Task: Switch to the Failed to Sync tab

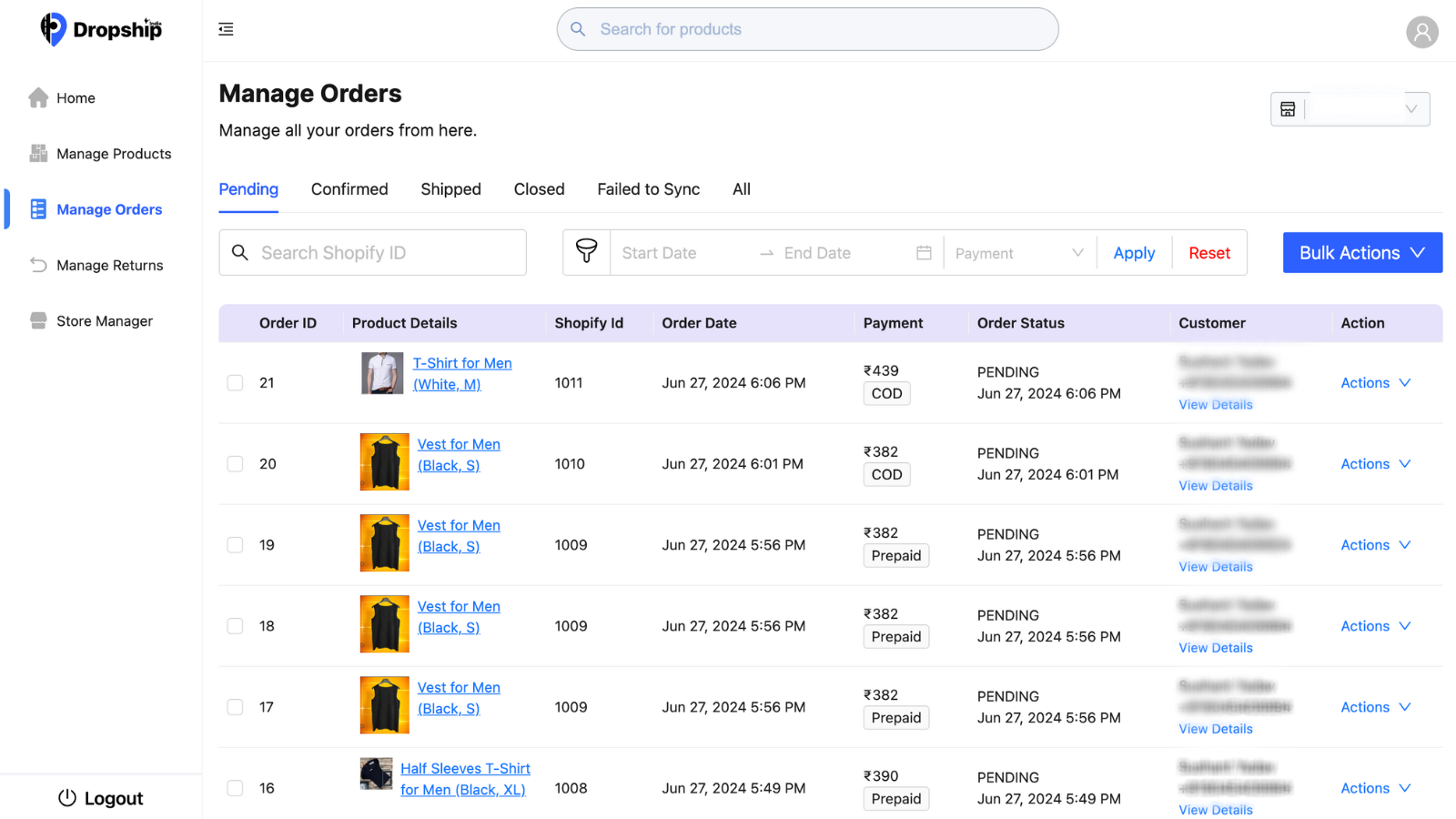Action: point(648,189)
